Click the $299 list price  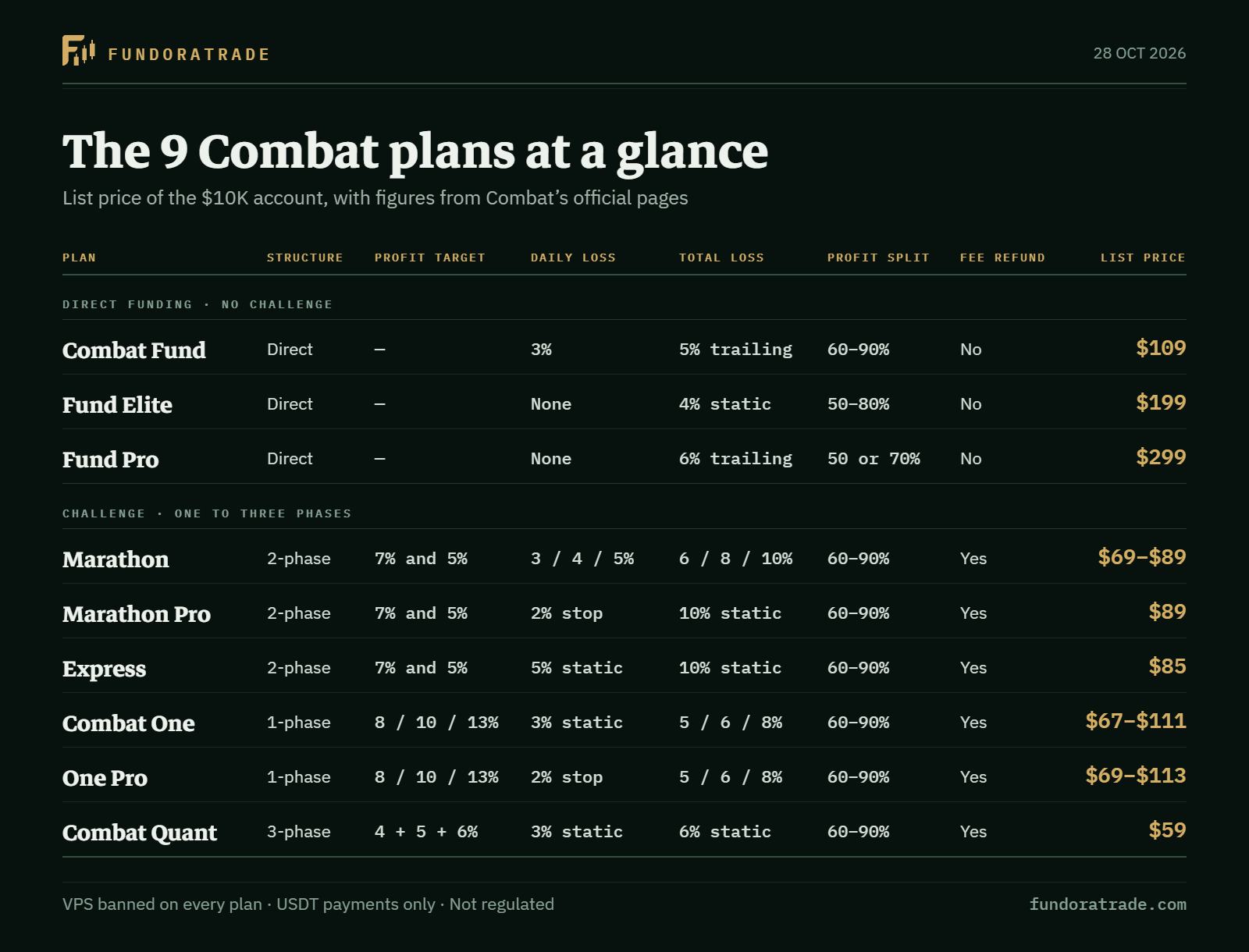pos(1161,457)
